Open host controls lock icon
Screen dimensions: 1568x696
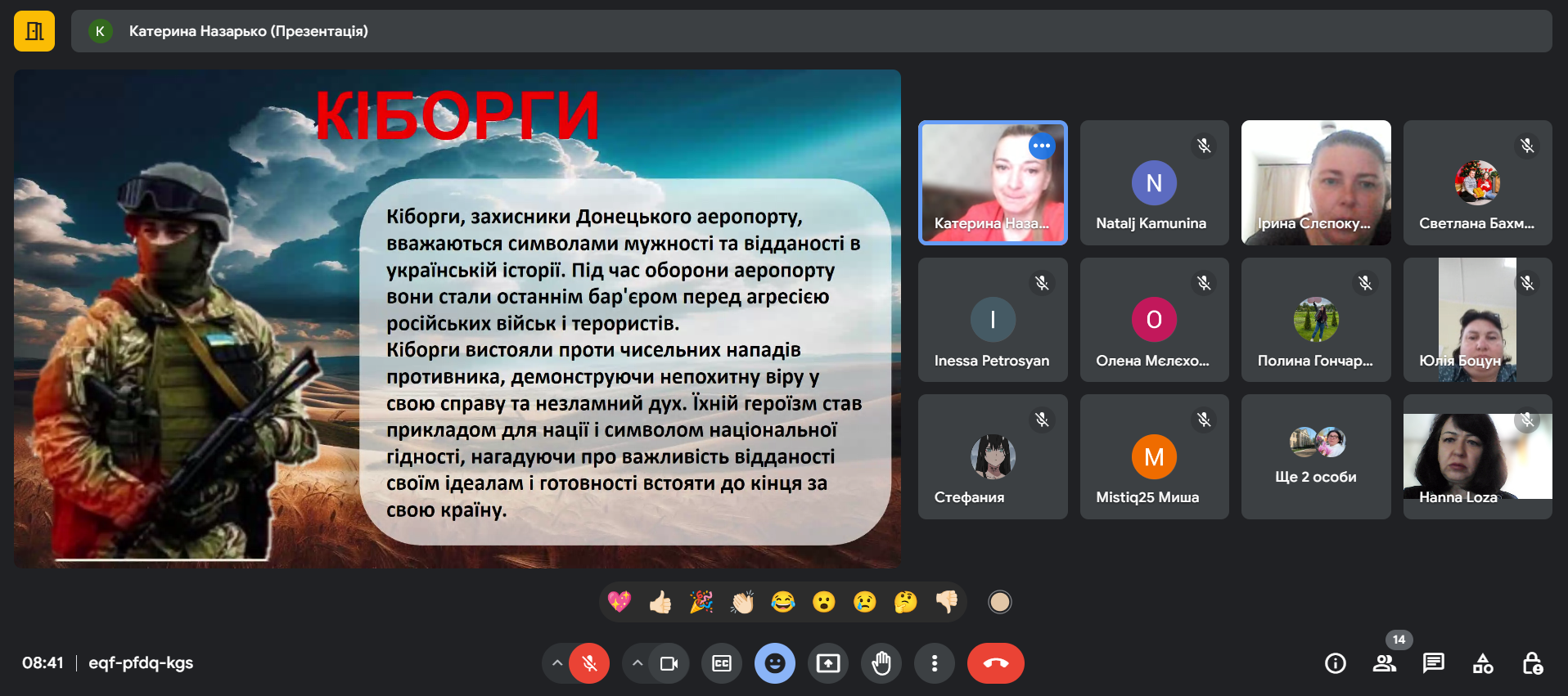pos(1532,663)
